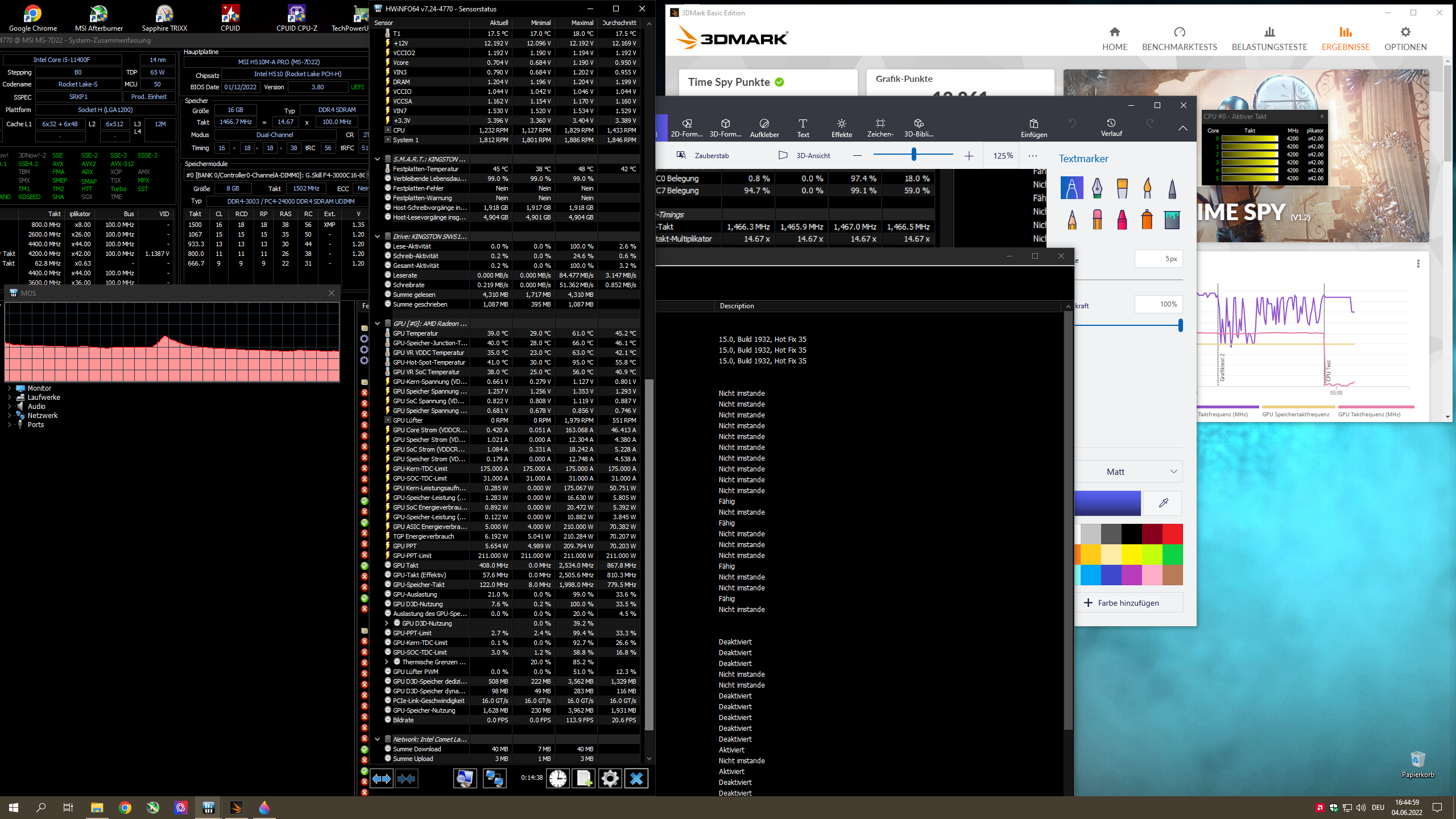1456x819 pixels.
Task: Open the Text tool tab in Paint 3D
Action: (x=803, y=128)
